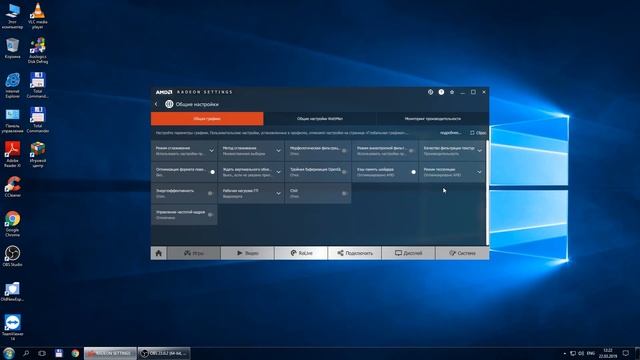Switch to OBS taskbar window button
The height and width of the screenshot is (360, 640).
point(164,353)
